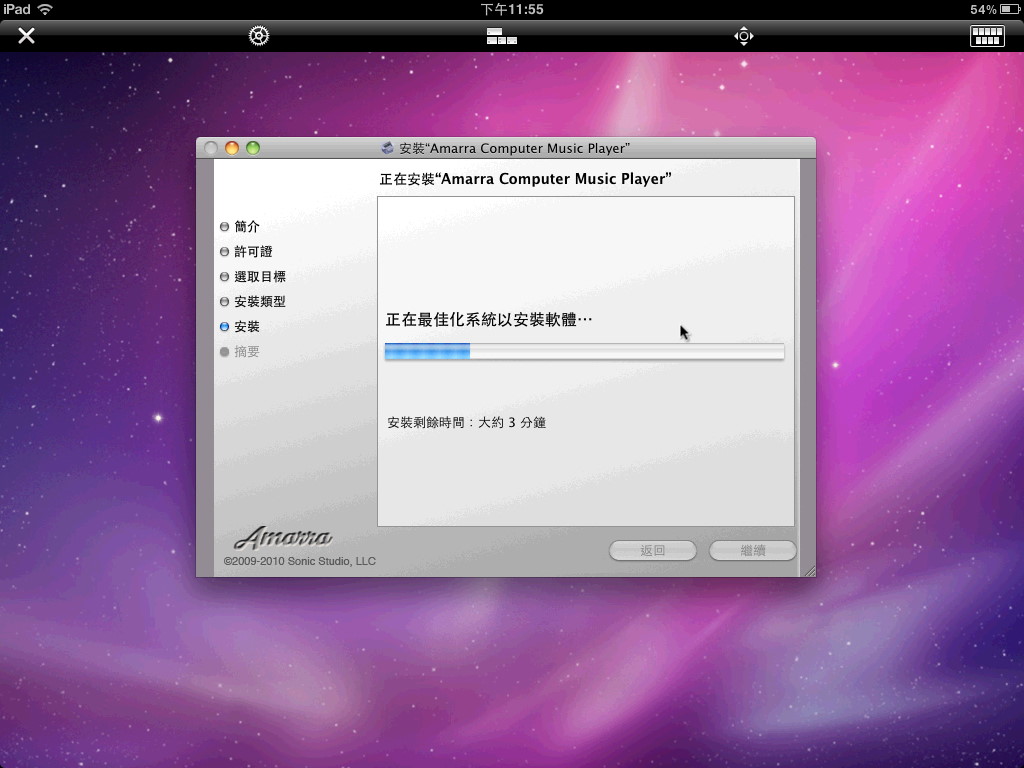Click the installer package icon in title bar

tap(387, 148)
